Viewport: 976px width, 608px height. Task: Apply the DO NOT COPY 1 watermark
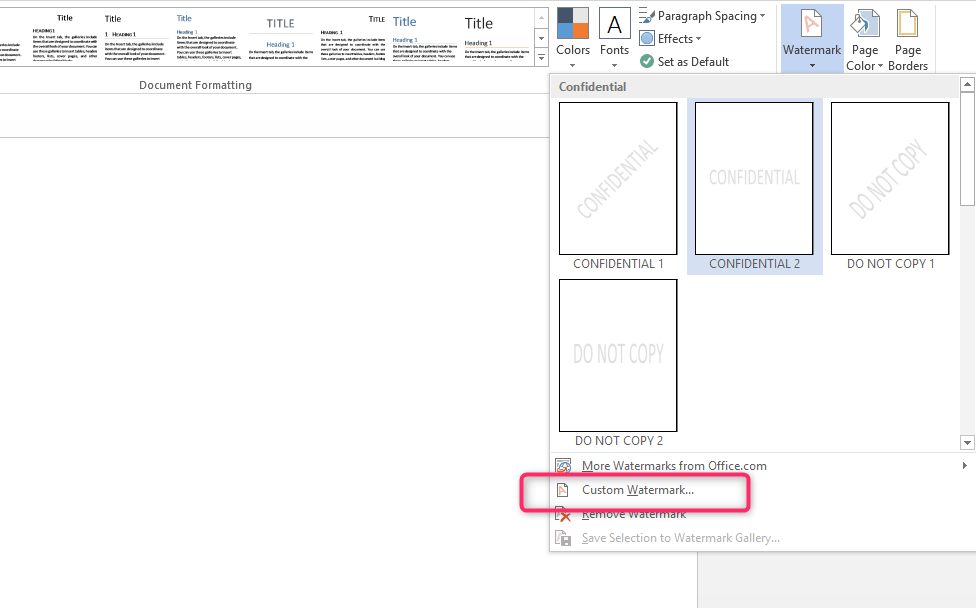point(889,178)
